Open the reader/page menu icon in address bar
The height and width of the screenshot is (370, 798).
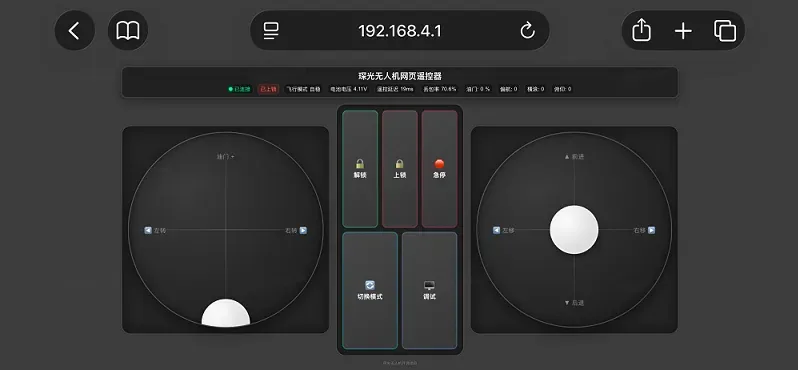271,31
